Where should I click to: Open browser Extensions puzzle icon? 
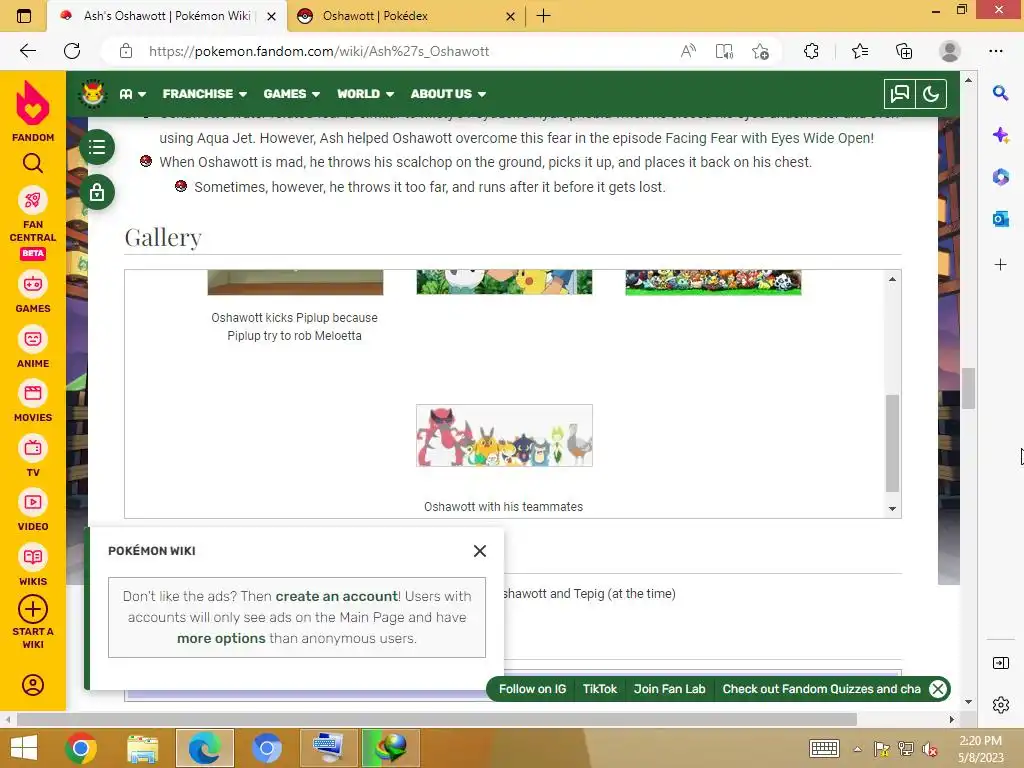point(811,51)
